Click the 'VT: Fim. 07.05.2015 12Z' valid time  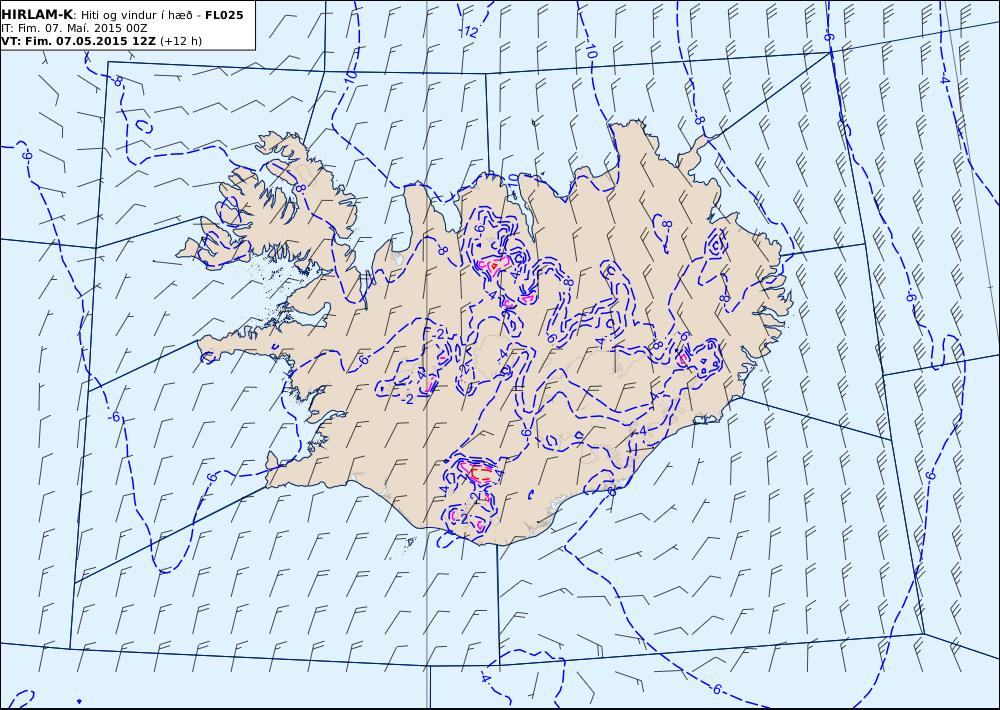click(x=78, y=41)
